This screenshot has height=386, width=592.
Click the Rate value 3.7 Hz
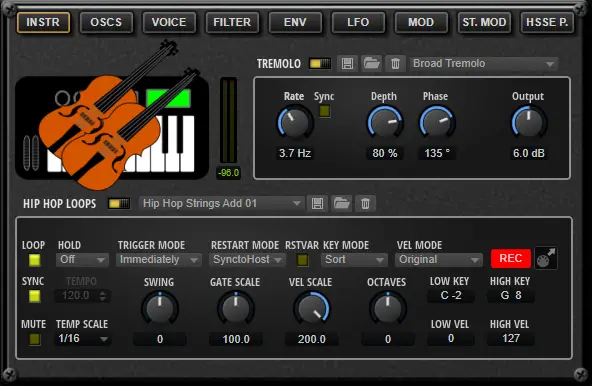[295, 153]
